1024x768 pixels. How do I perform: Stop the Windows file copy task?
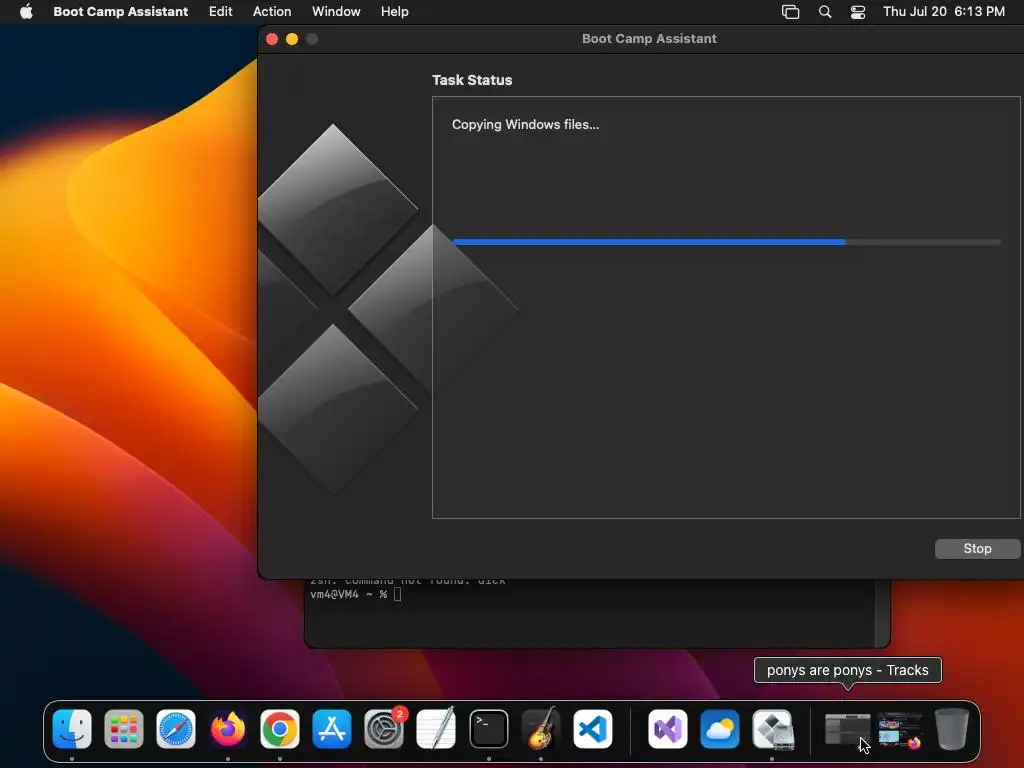[977, 549]
